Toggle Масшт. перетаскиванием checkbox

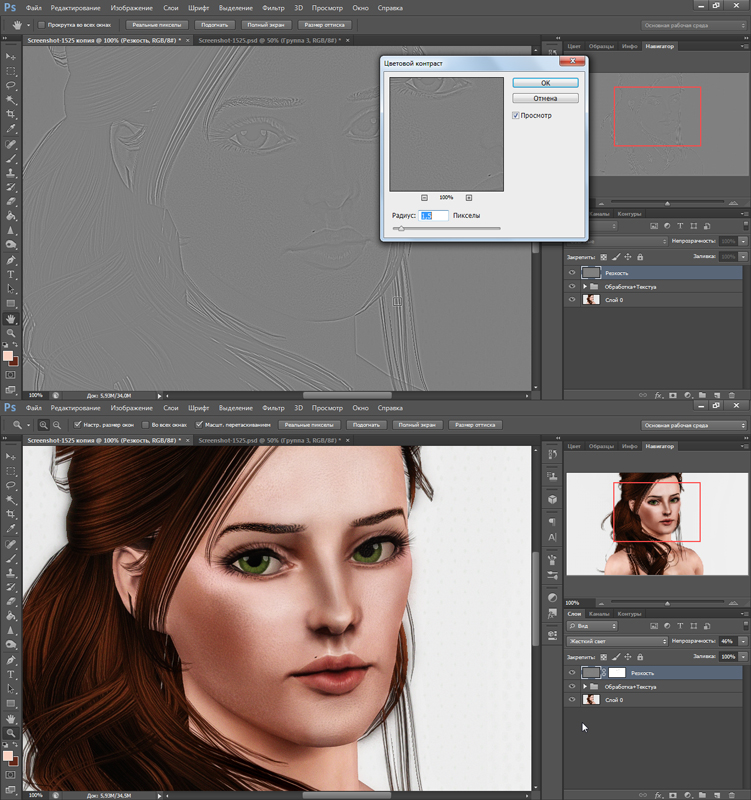[199, 424]
